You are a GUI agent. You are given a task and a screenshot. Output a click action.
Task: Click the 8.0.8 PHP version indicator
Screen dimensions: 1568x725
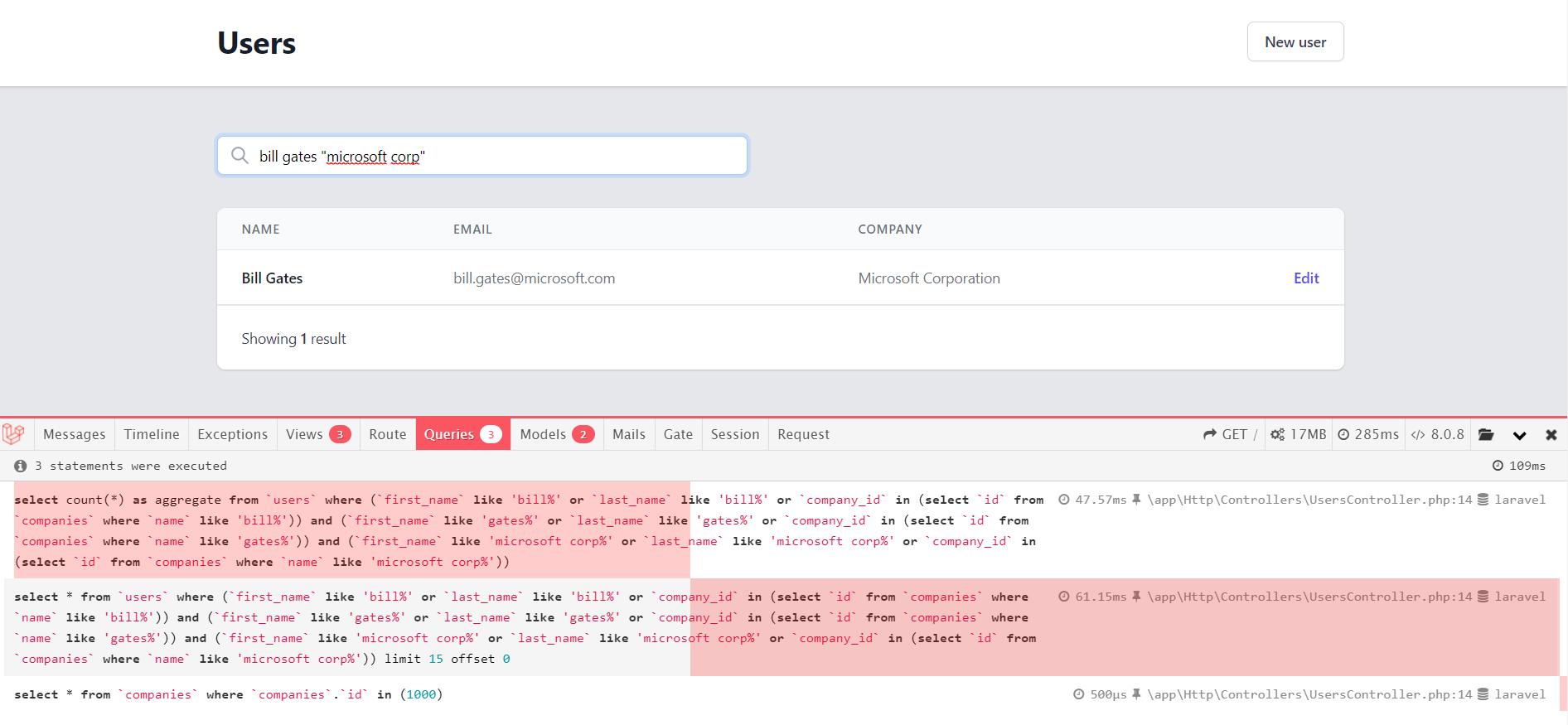1438,434
